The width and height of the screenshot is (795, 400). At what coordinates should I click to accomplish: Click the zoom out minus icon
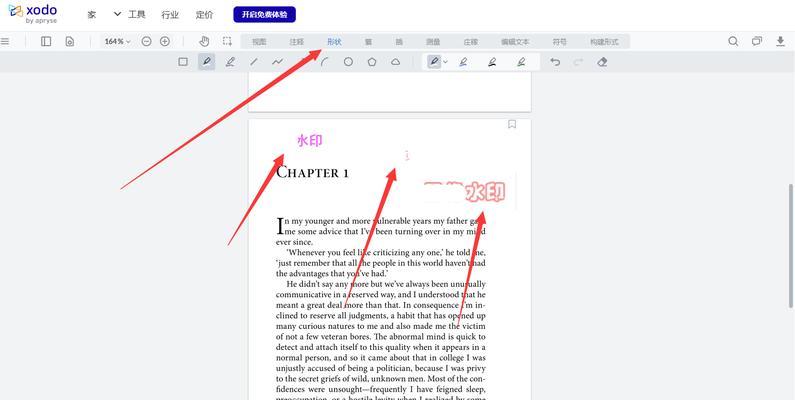147,42
